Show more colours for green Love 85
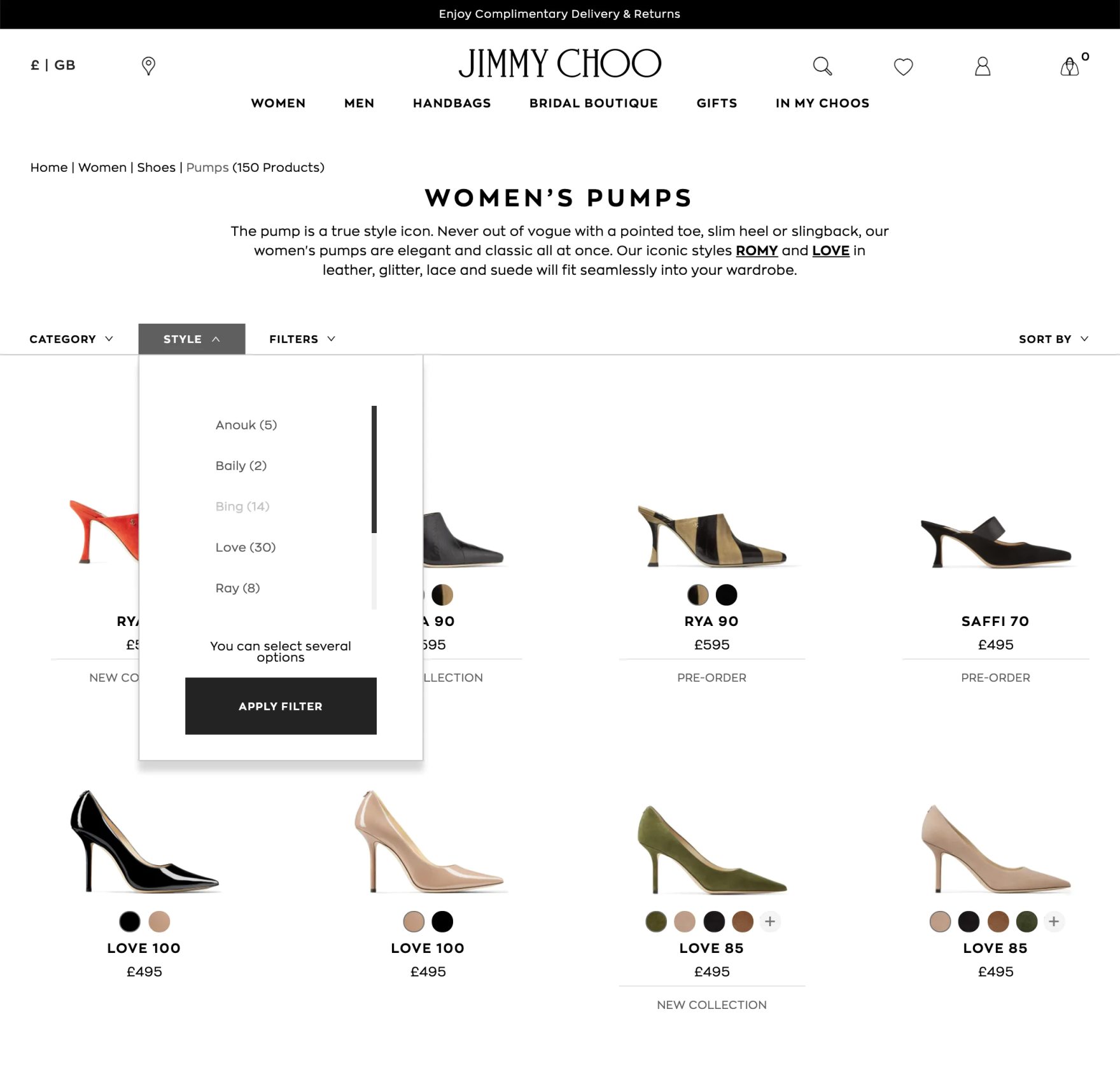This screenshot has width=1120, height=1070. tap(770, 921)
